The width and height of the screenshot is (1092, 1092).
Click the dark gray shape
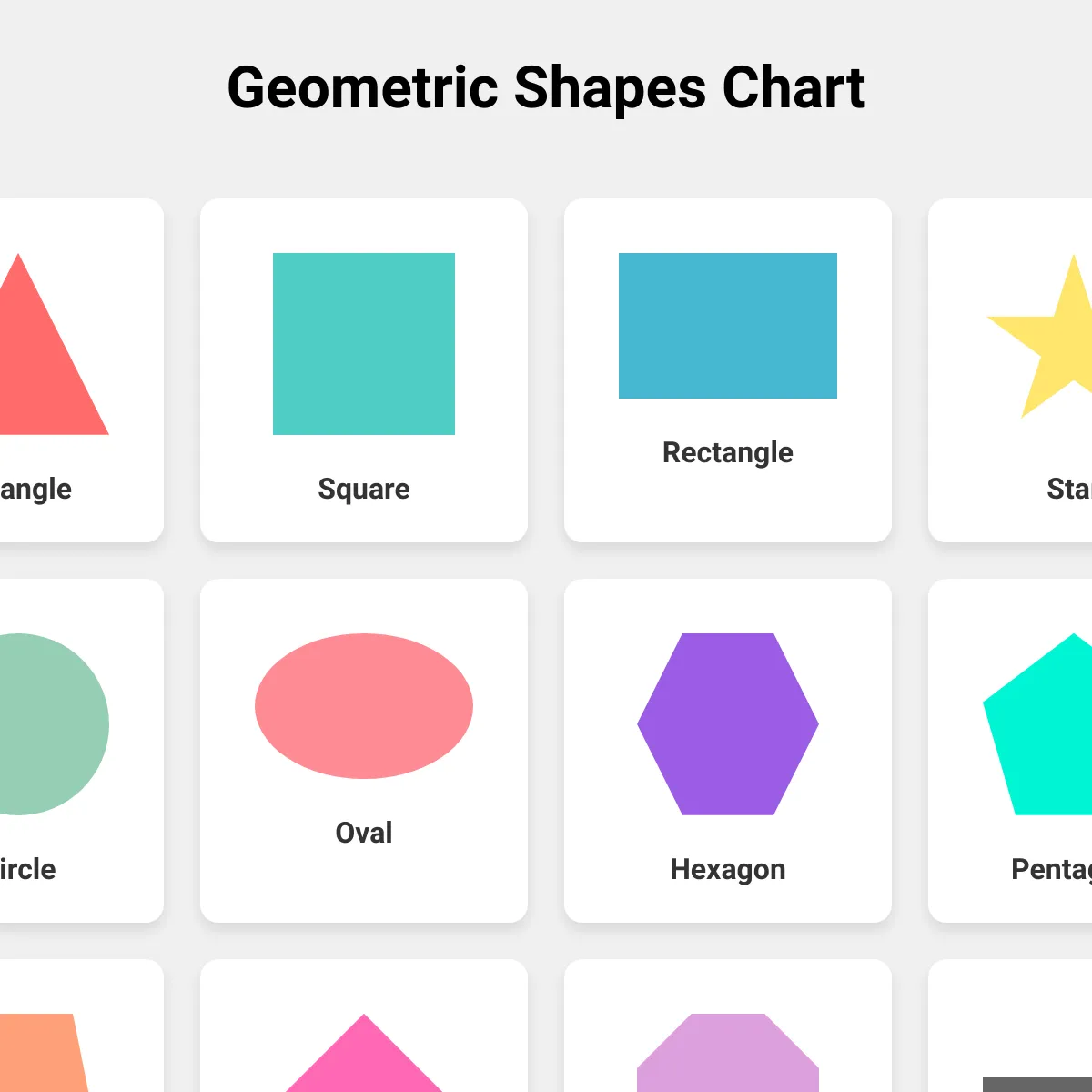tap(1037, 1085)
